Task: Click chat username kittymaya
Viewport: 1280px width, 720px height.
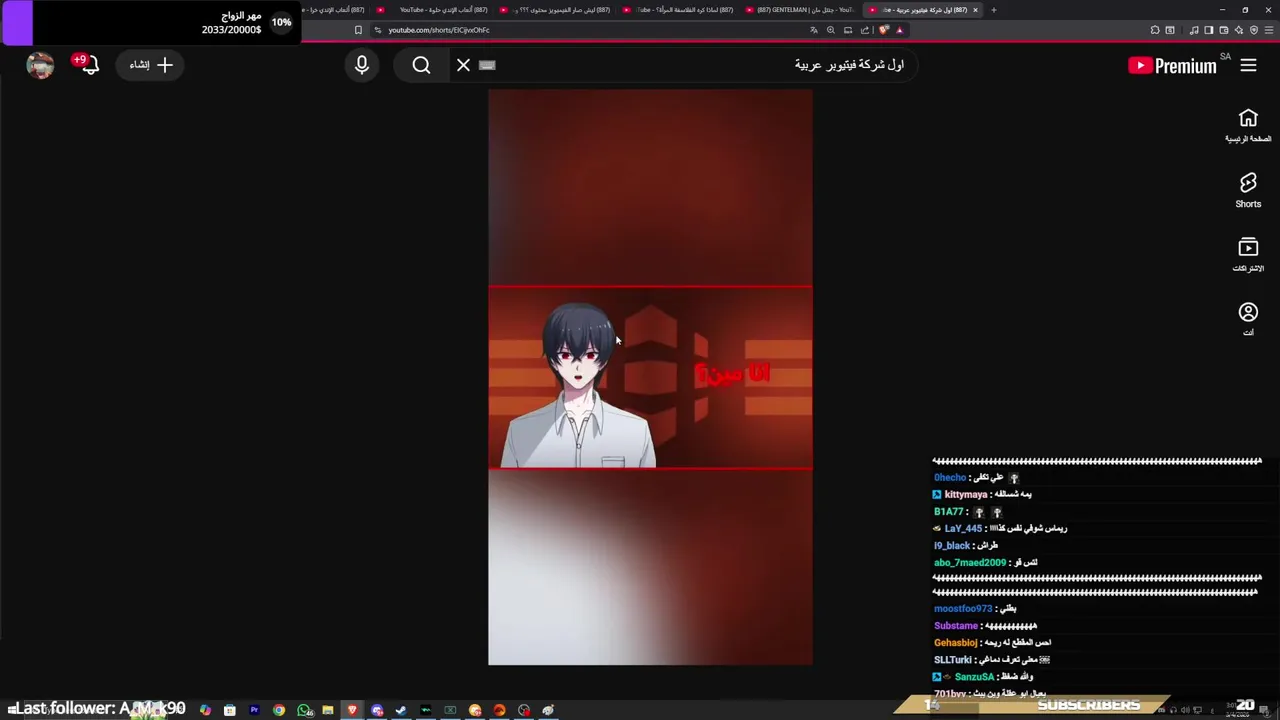Action: coord(965,494)
